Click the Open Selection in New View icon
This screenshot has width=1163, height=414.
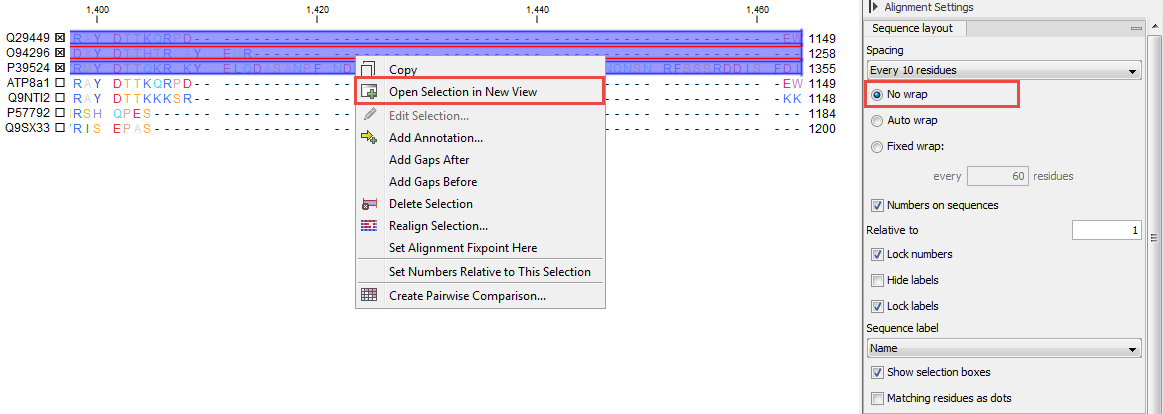click(369, 92)
